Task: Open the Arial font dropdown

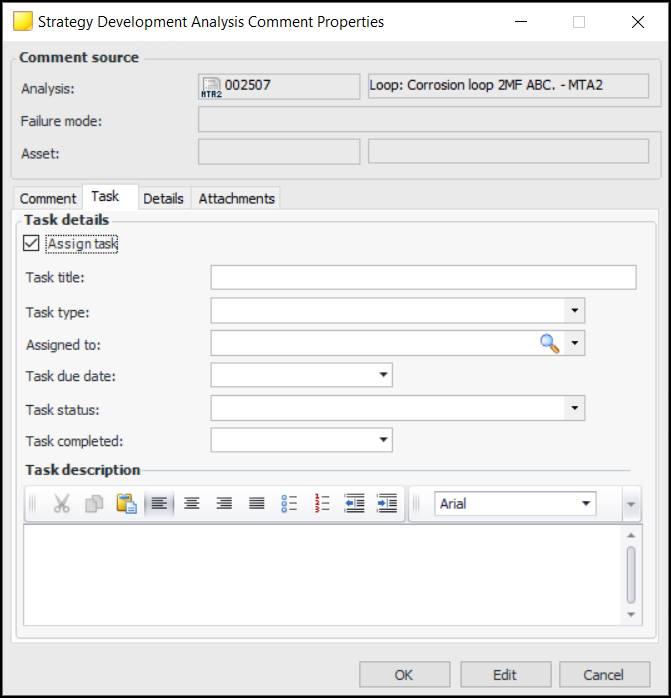Action: [x=586, y=503]
